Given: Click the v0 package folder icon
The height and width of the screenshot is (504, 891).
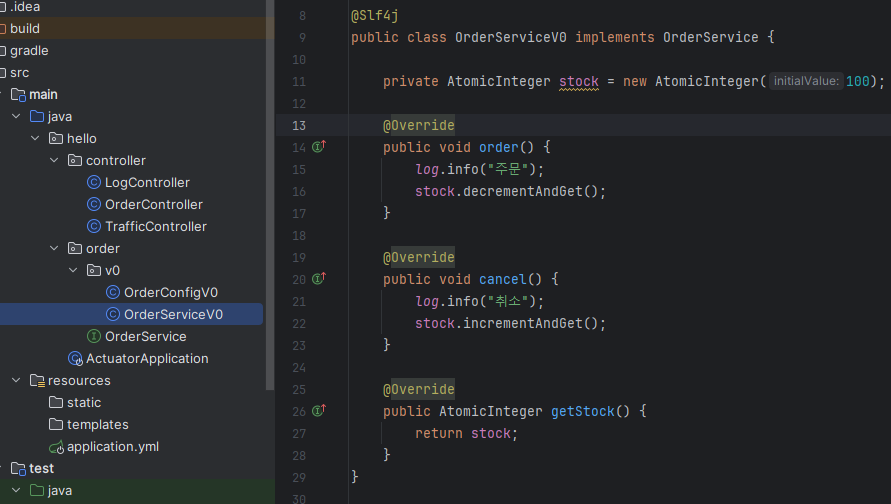Looking at the screenshot, I should pos(94,270).
